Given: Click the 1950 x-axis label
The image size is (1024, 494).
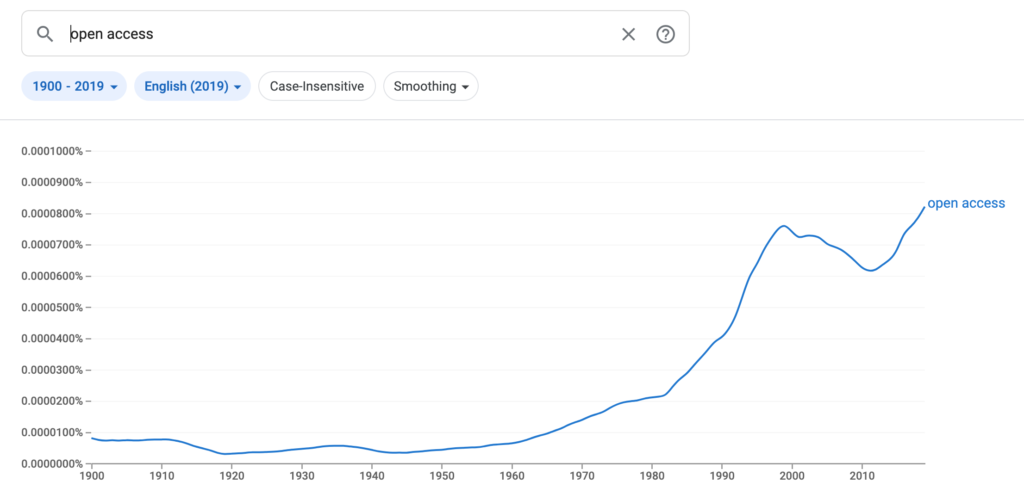Looking at the screenshot, I should pos(442,475).
